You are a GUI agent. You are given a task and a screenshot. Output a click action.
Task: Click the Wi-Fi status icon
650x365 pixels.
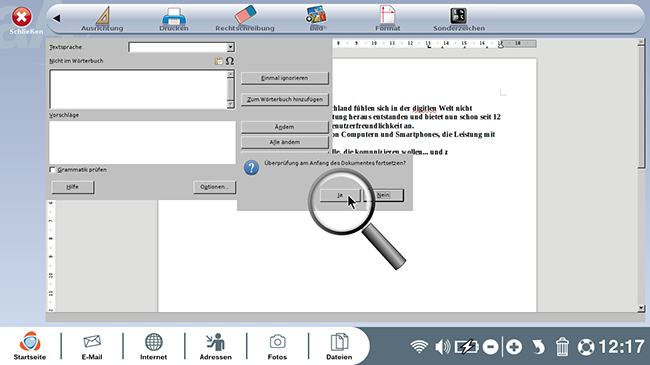(x=419, y=347)
